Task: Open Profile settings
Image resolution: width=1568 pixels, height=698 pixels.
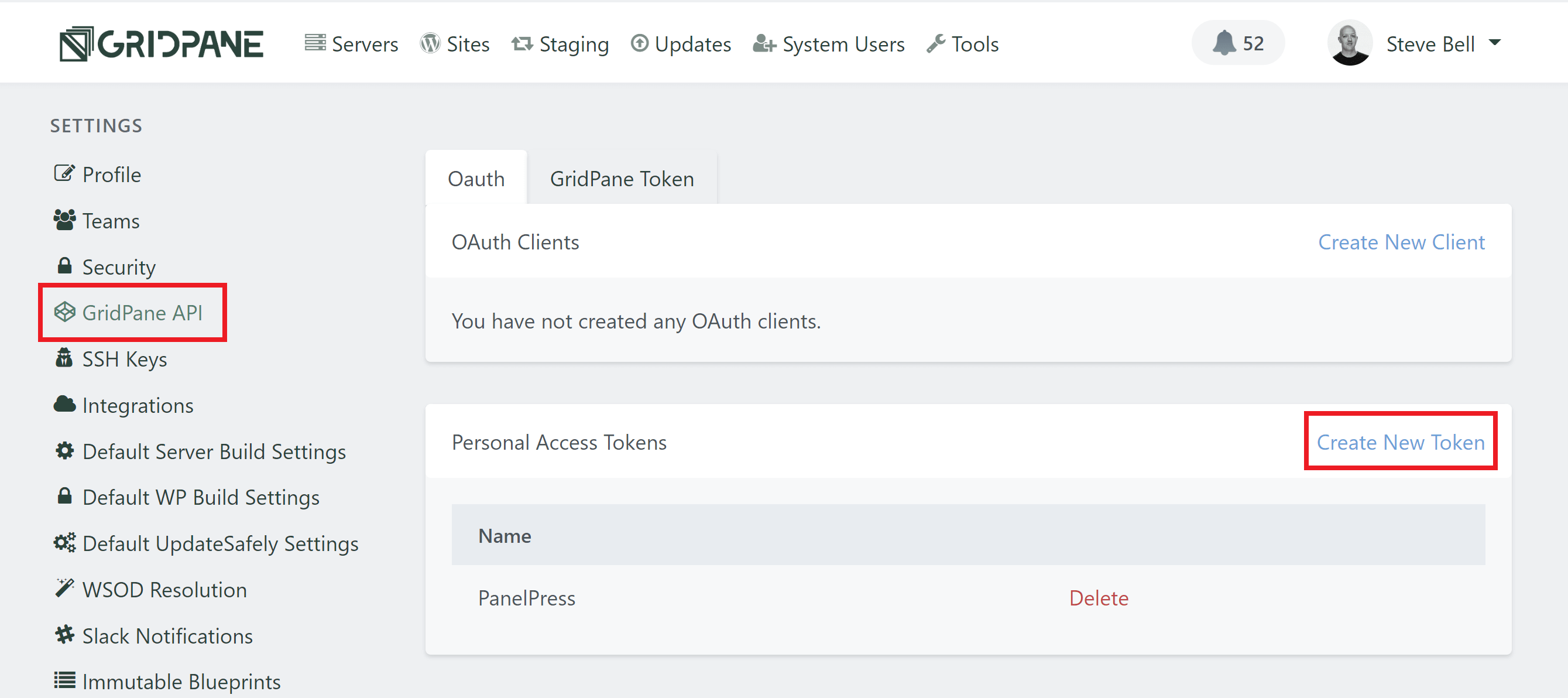Action: pos(111,175)
